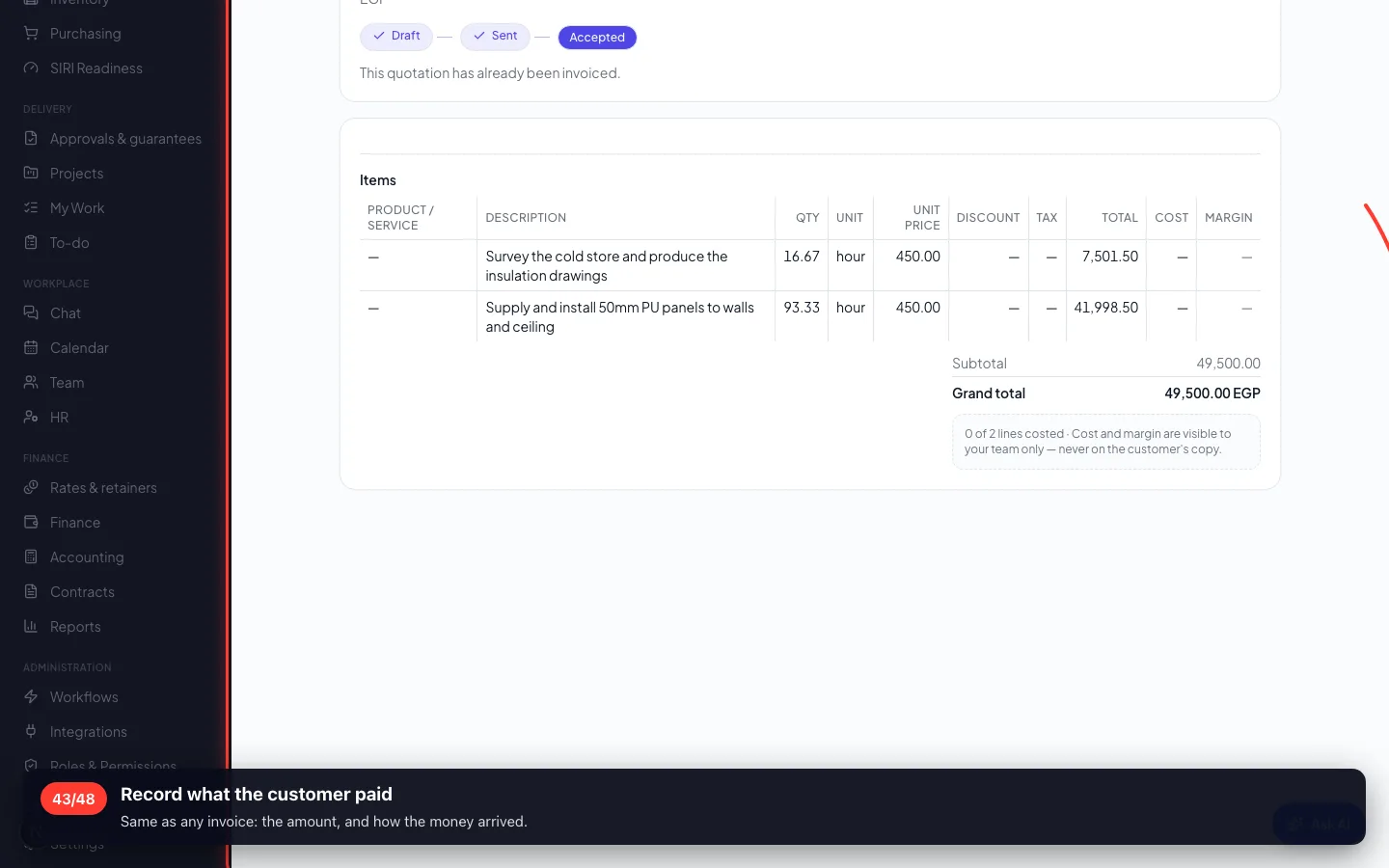This screenshot has height=868, width=1389.
Task: Click the Margin column header
Action: click(1229, 218)
